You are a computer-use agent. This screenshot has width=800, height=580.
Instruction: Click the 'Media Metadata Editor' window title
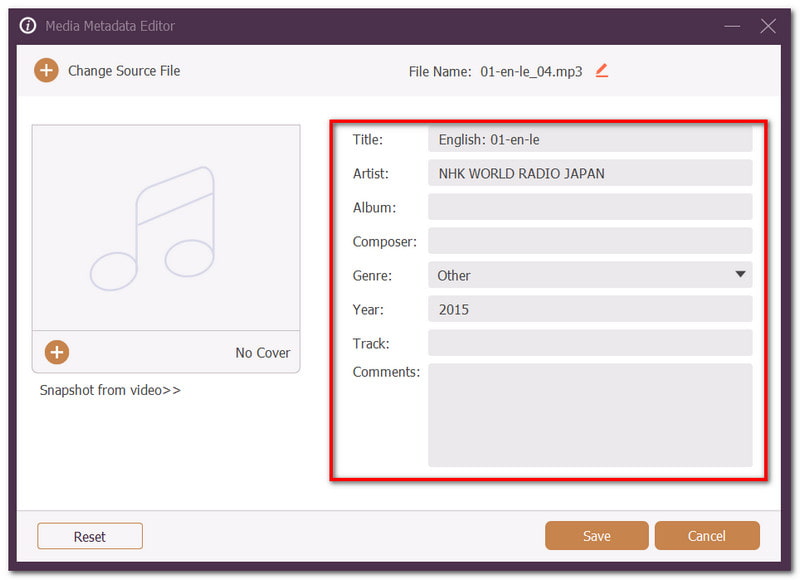coord(110,26)
